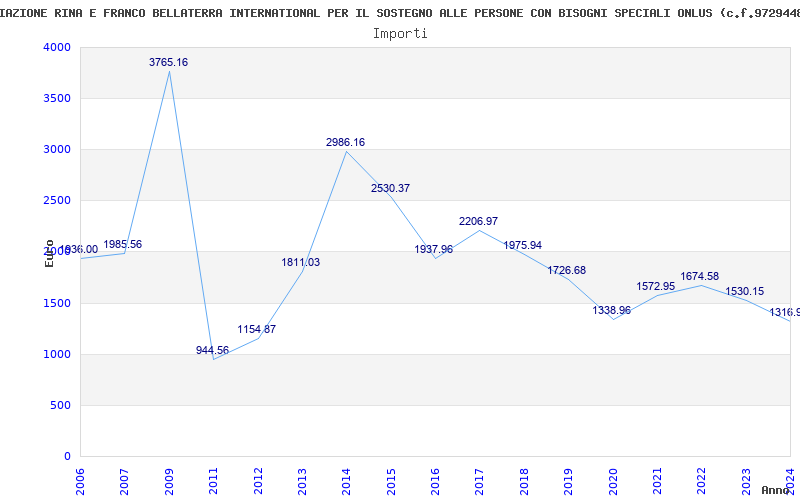Select the 1572.95 data label
Viewport: 800px width, 500px height.
point(656,287)
